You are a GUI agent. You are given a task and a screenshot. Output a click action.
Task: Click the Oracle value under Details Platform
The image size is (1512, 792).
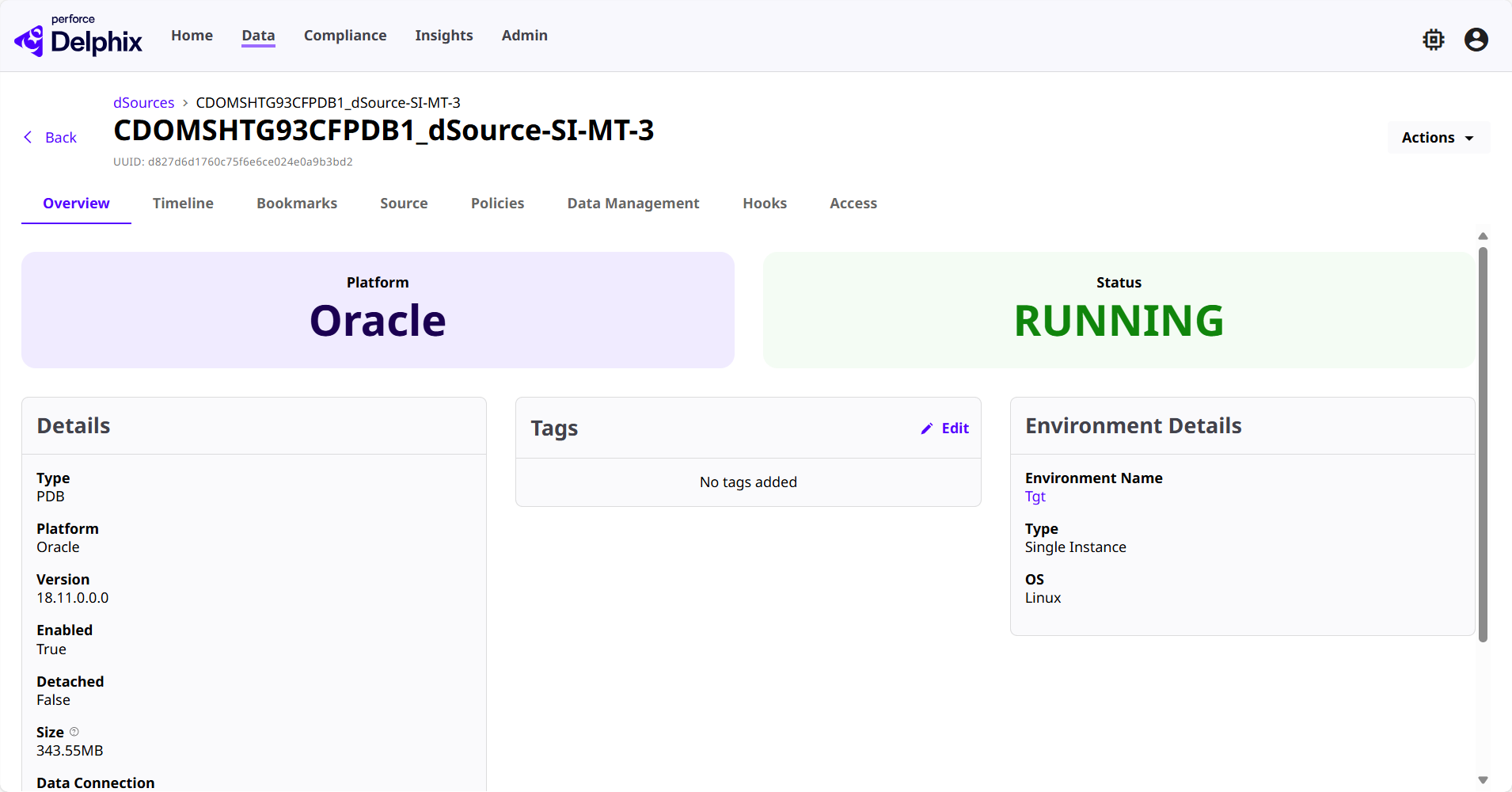click(x=58, y=547)
